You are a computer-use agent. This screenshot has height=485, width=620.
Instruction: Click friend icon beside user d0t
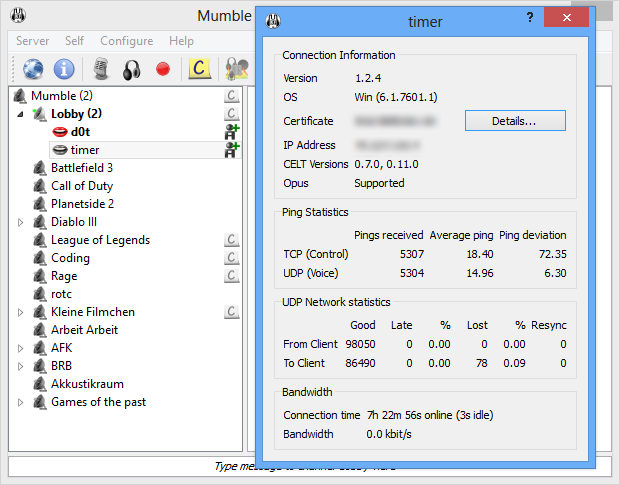(232, 132)
